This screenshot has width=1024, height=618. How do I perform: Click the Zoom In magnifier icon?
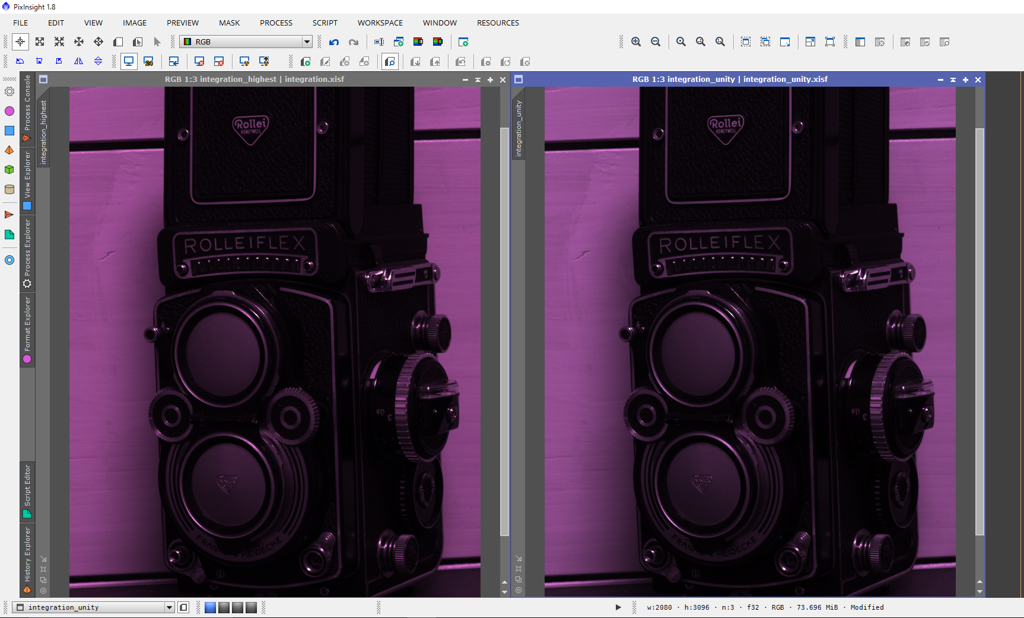[x=635, y=42]
